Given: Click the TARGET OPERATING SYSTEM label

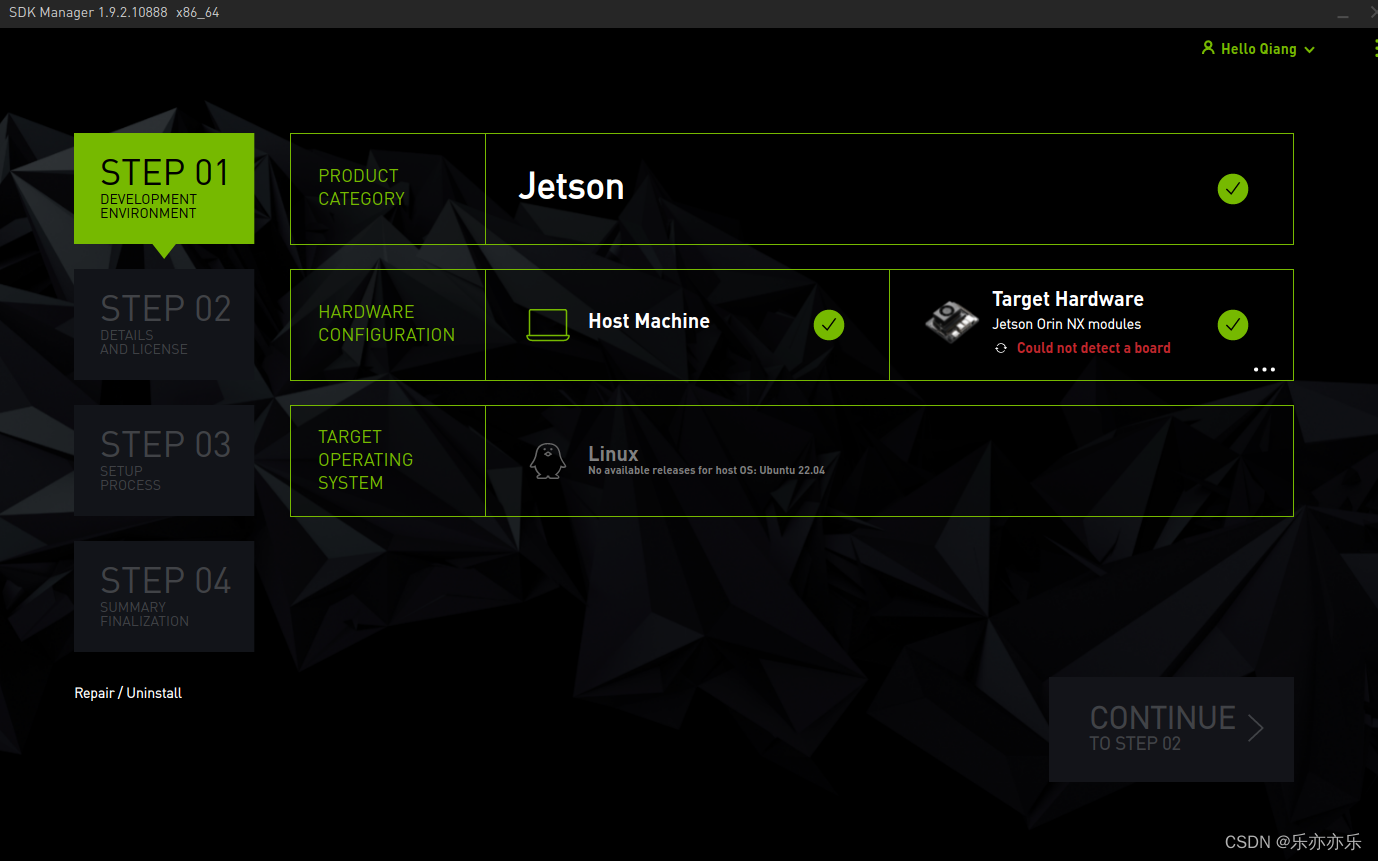Looking at the screenshot, I should (365, 460).
